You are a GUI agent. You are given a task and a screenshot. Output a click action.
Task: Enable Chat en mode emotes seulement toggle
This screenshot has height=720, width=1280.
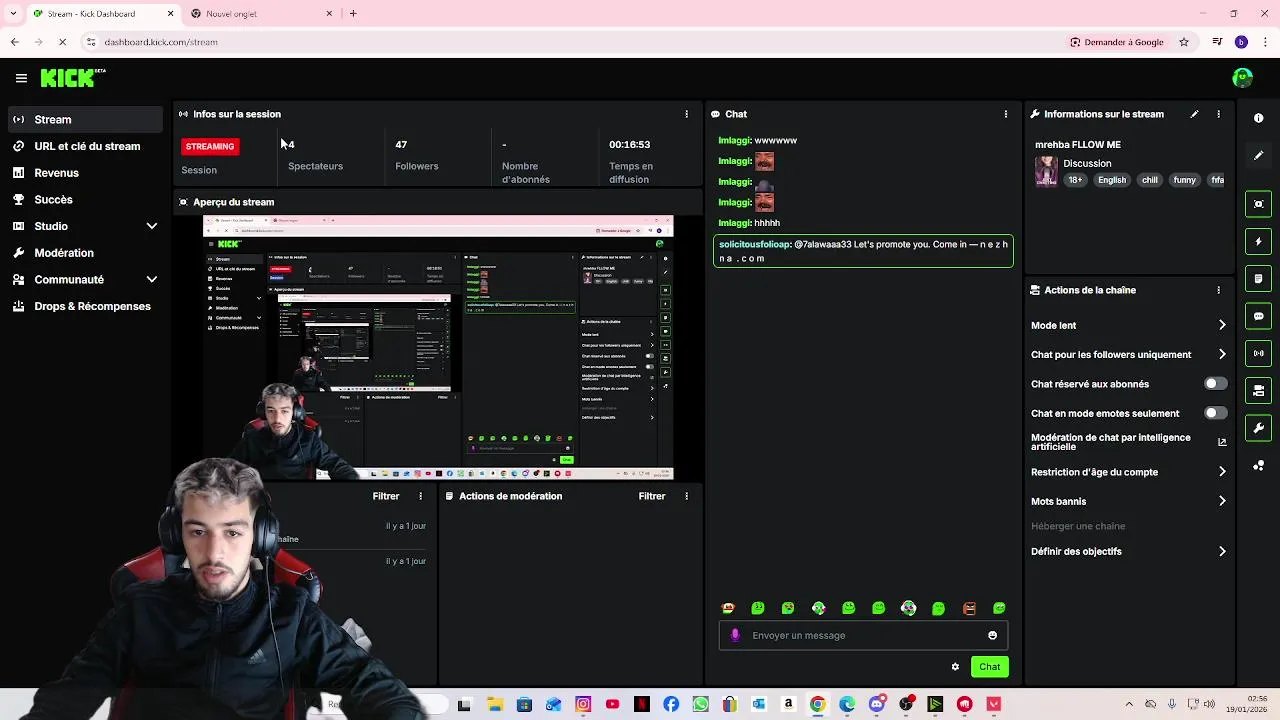(1215, 413)
